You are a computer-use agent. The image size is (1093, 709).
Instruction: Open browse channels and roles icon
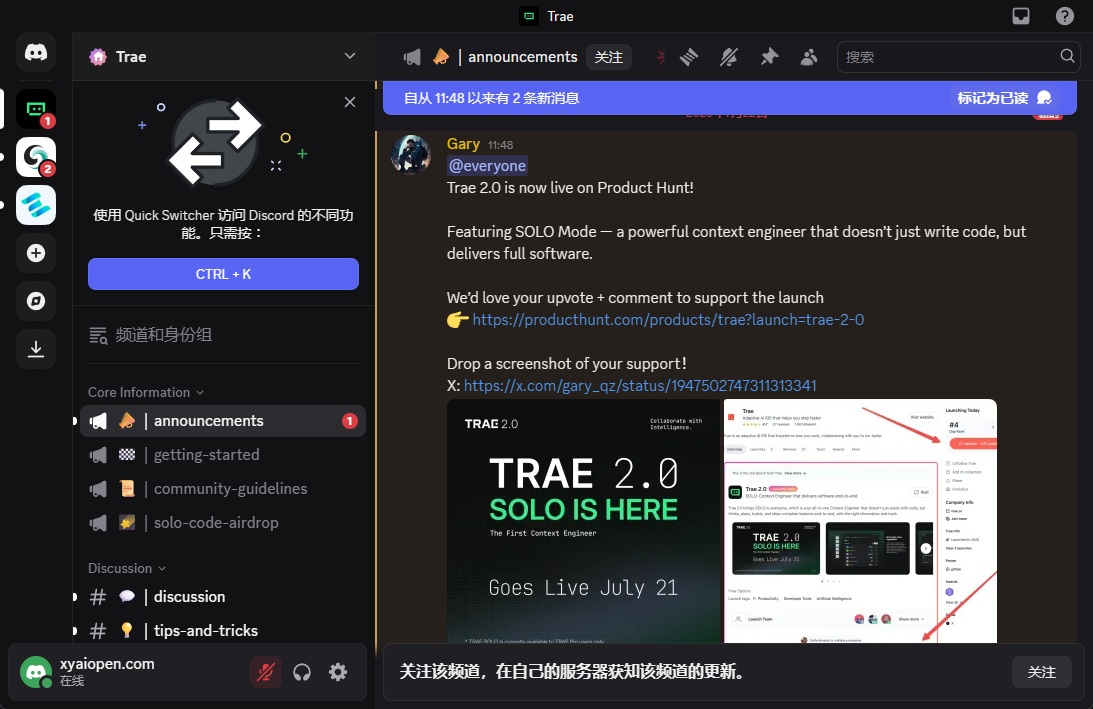point(98,335)
